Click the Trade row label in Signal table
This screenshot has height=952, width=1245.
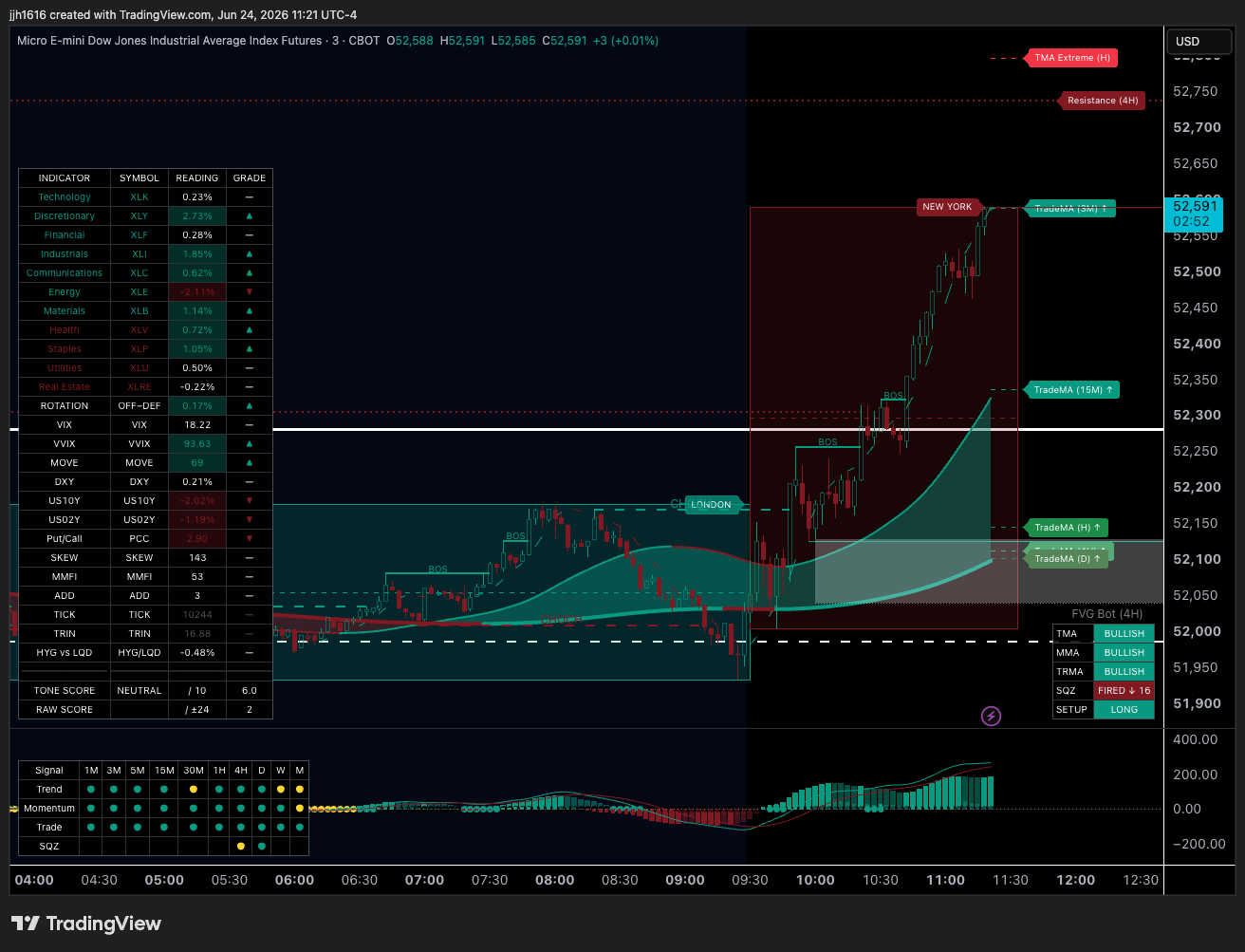pyautogui.click(x=49, y=828)
